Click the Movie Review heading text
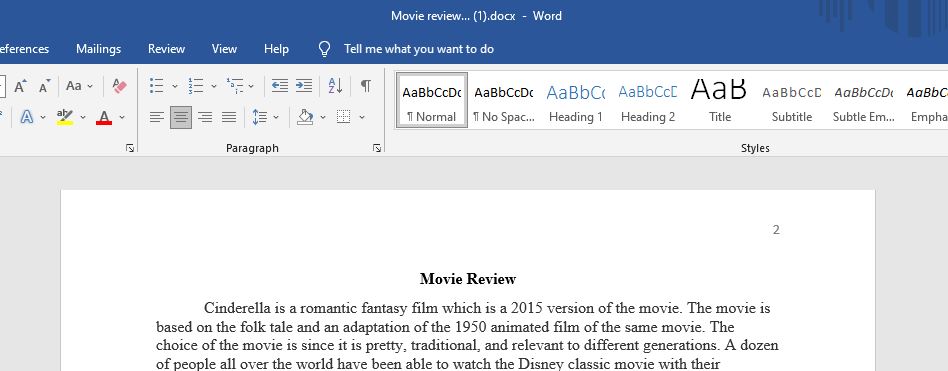This screenshot has height=371, width=948. 468,279
